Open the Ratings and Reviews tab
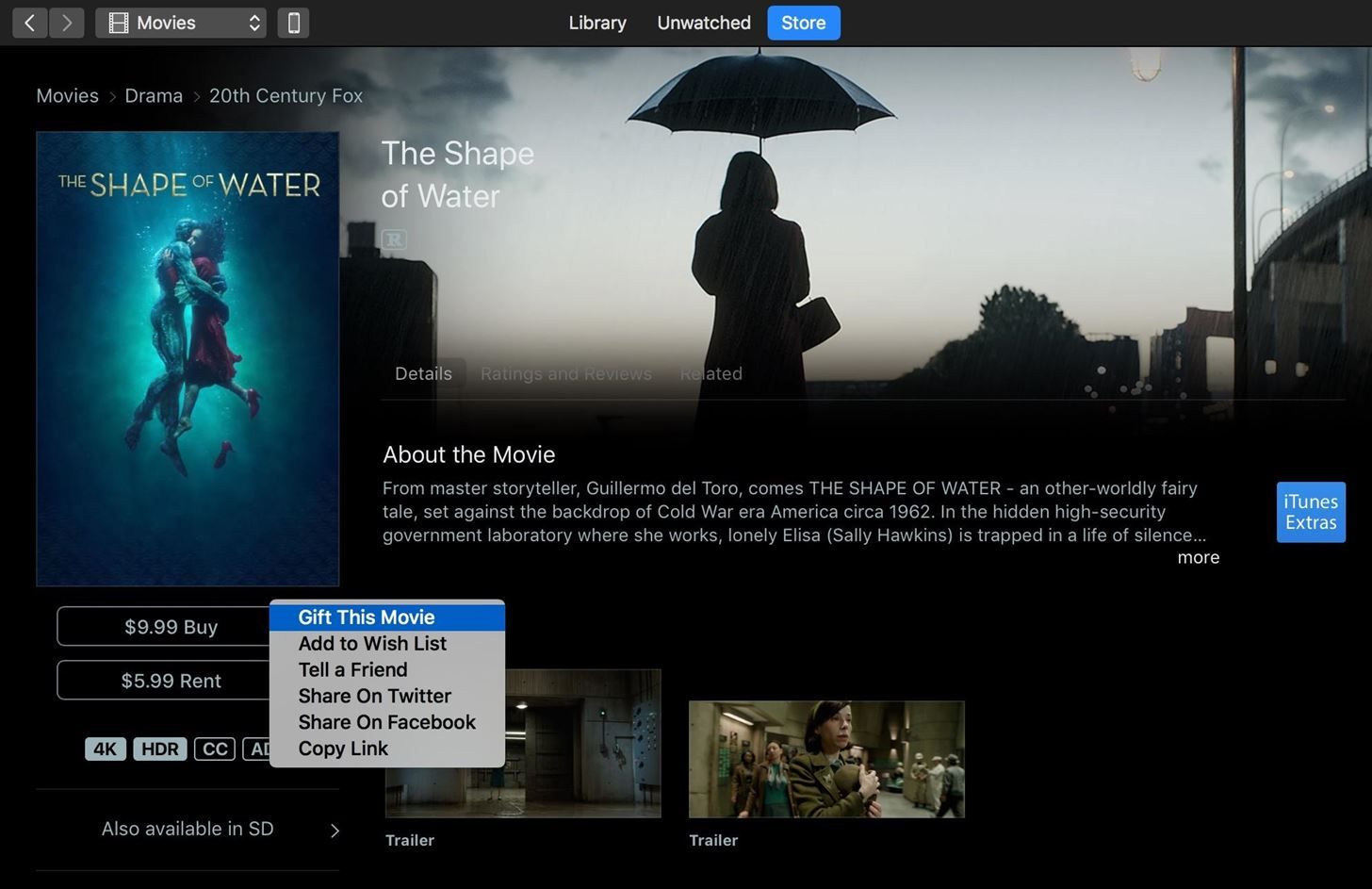Image resolution: width=1372 pixels, height=889 pixels. pos(565,374)
